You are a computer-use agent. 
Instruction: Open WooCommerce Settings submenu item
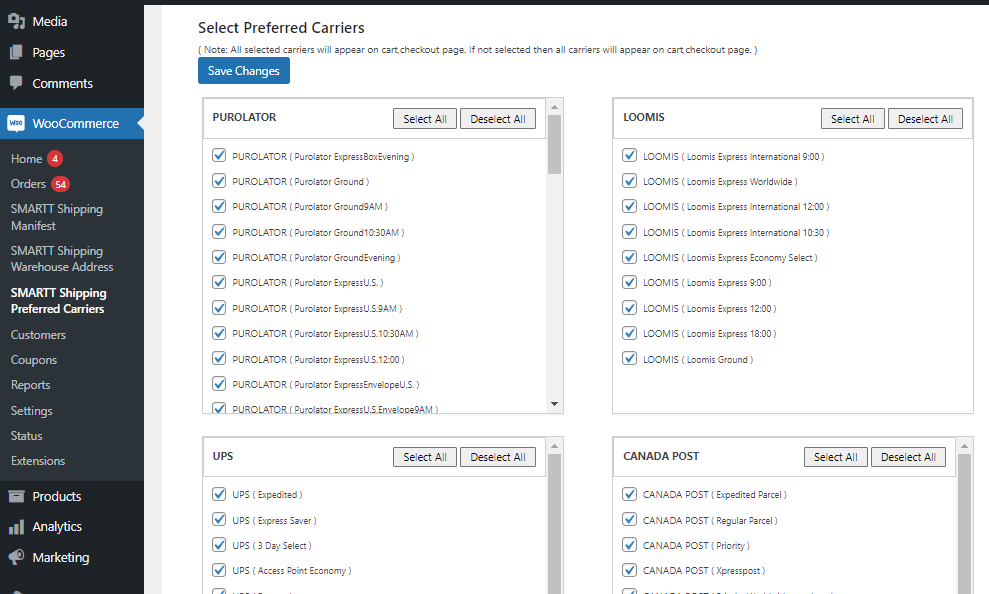(32, 411)
